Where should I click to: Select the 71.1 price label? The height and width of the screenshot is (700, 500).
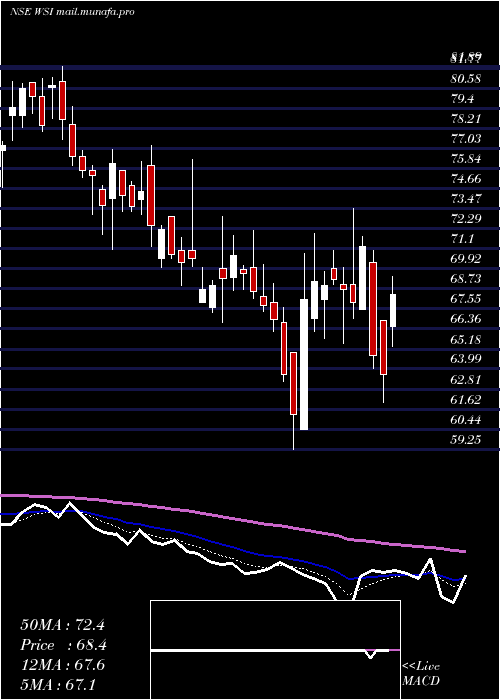[x=462, y=239]
